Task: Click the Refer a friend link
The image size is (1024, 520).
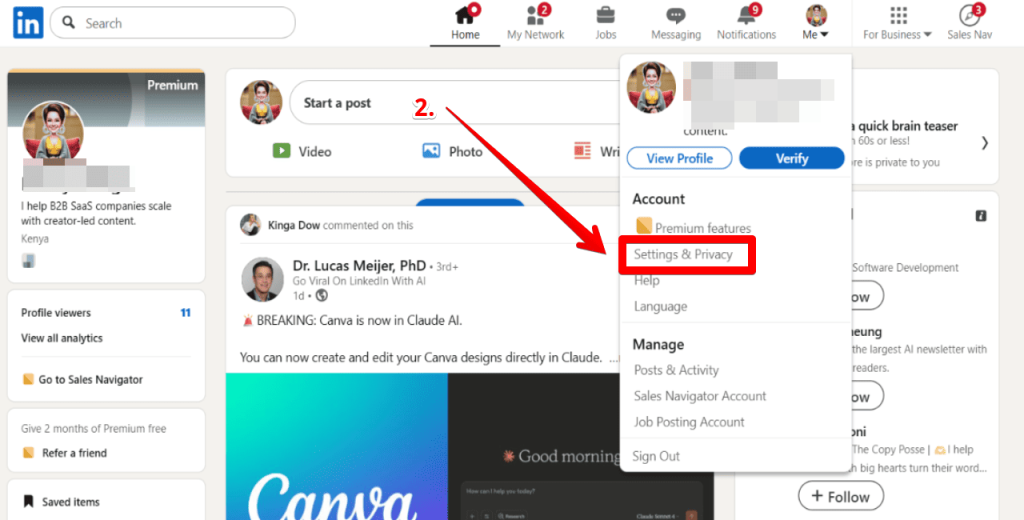Action: (74, 453)
